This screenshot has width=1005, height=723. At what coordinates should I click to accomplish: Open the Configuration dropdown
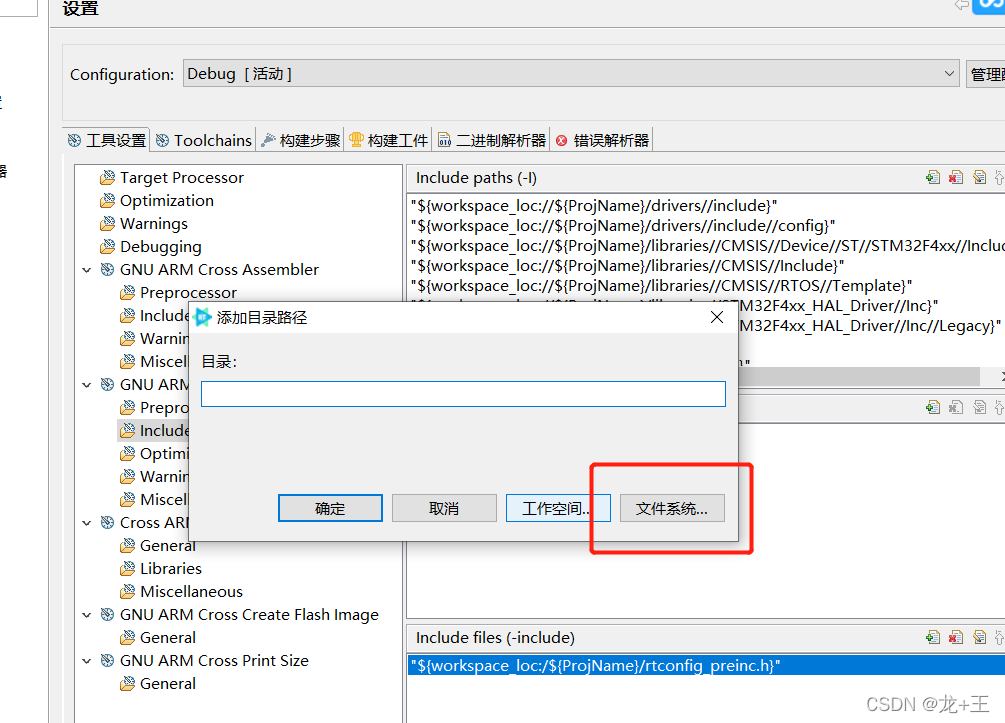coord(570,74)
